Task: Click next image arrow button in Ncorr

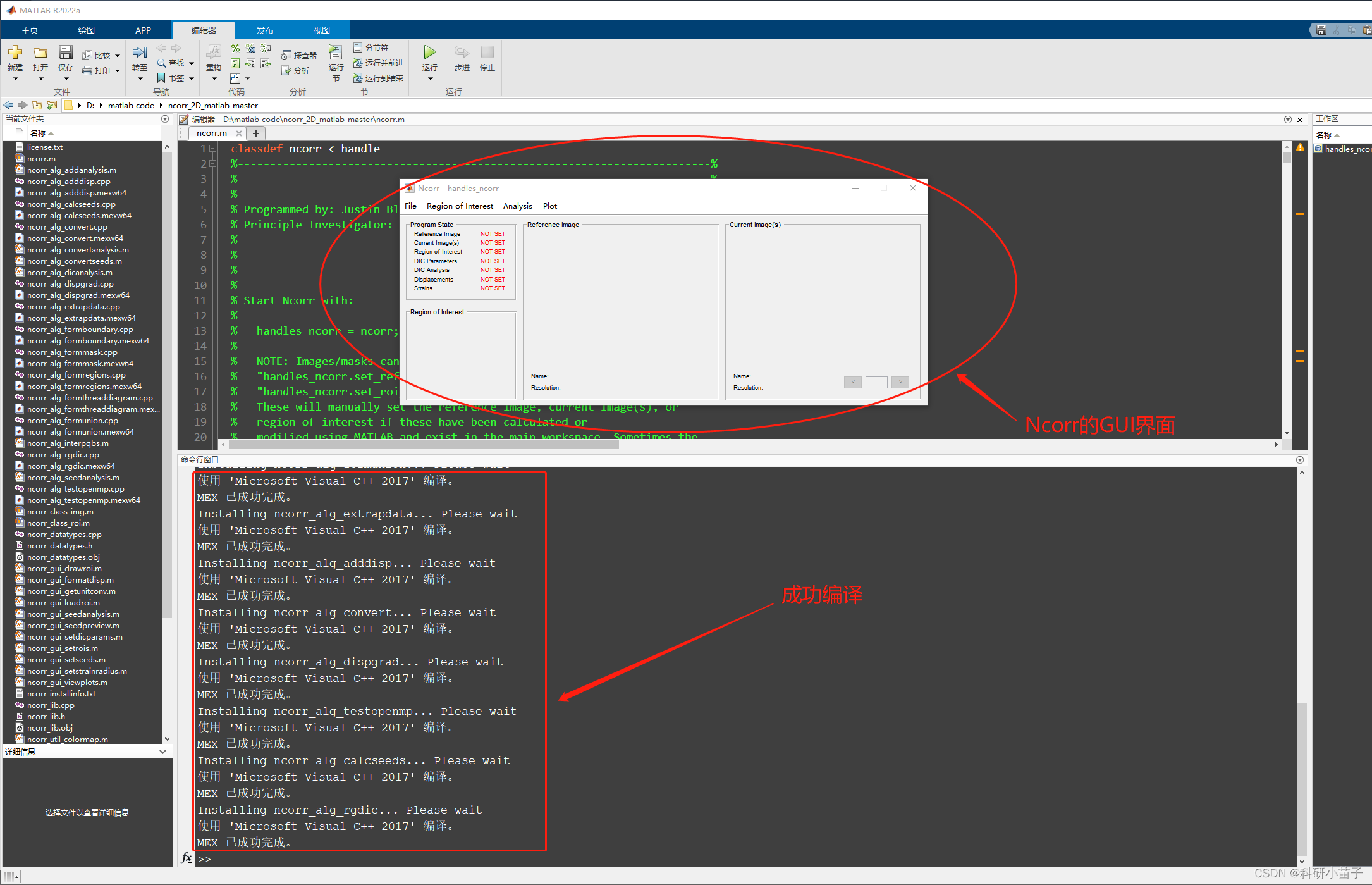Action: click(x=900, y=382)
